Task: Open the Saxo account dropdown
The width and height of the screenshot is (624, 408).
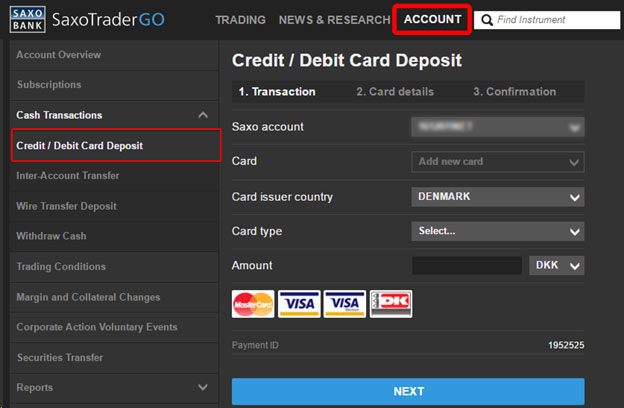Action: 498,127
